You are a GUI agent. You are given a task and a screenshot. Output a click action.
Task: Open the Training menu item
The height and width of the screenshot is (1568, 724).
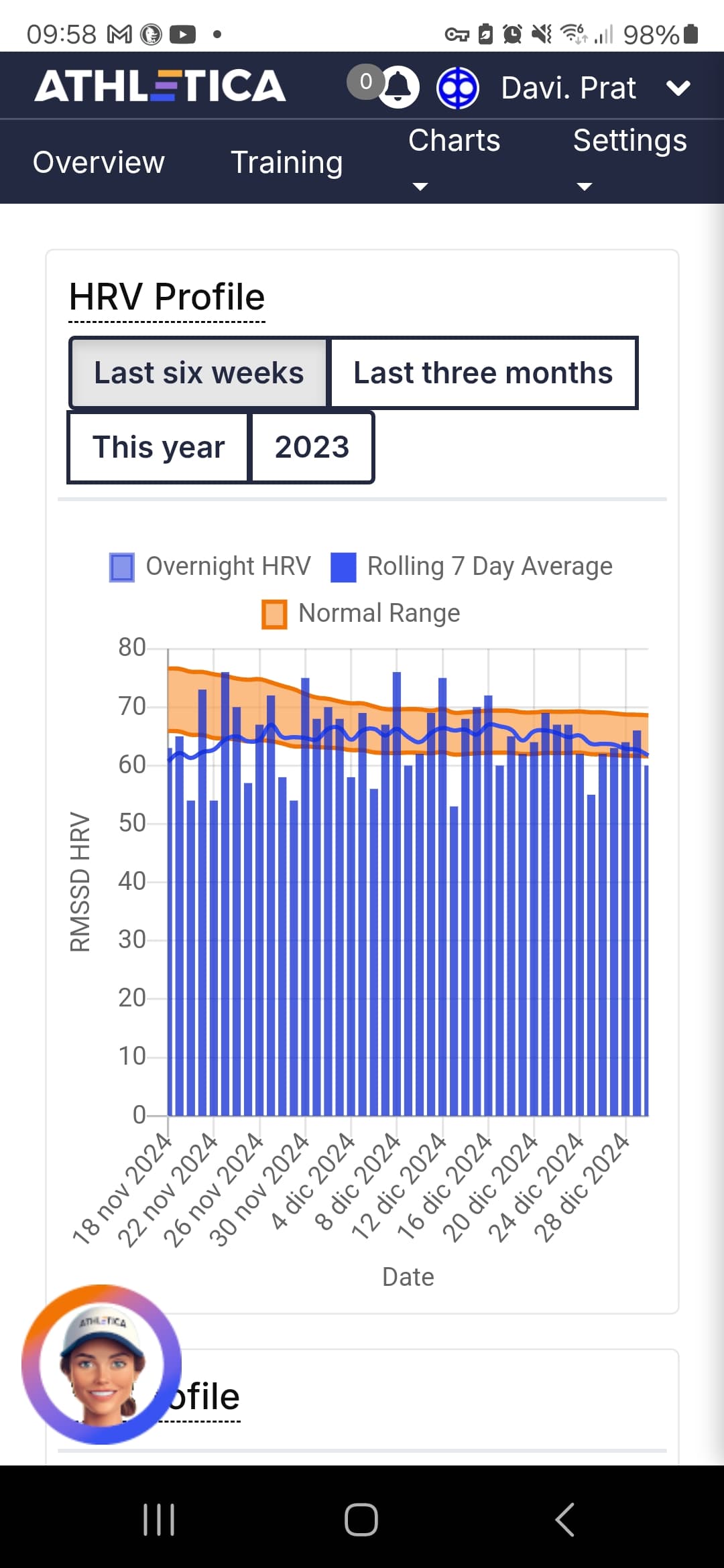click(x=286, y=162)
